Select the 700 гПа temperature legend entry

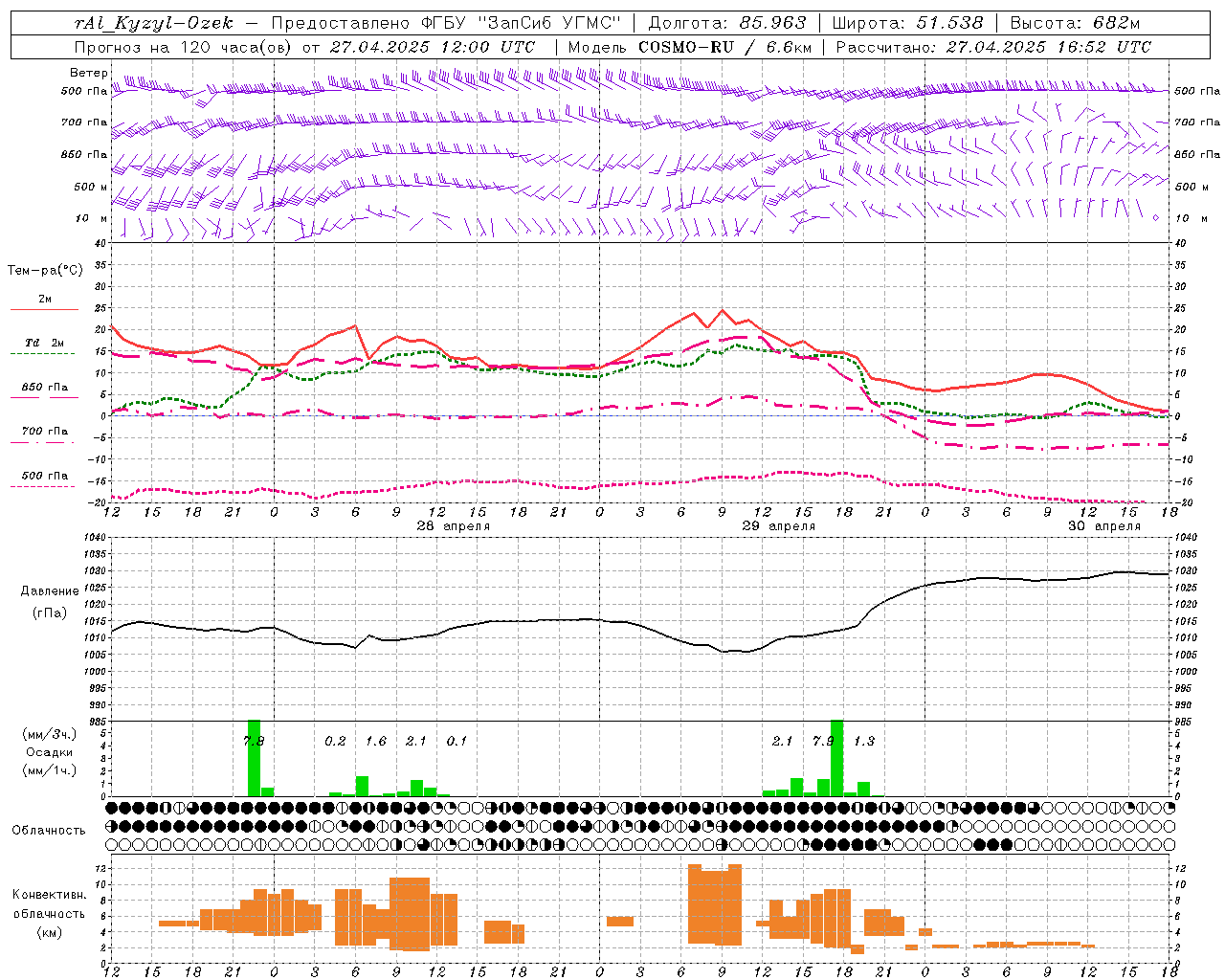(x=44, y=431)
